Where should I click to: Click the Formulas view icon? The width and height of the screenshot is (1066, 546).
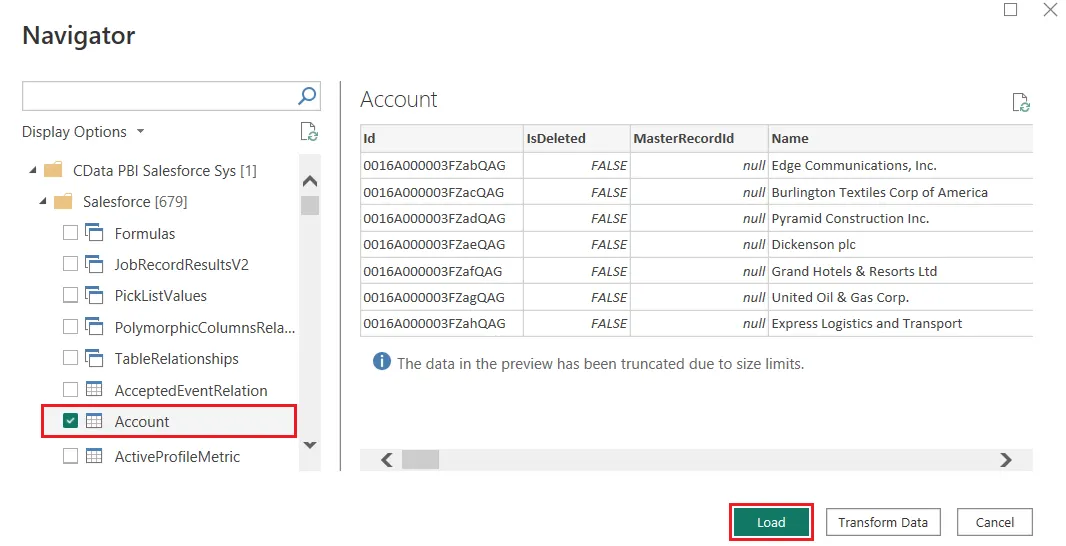point(95,233)
